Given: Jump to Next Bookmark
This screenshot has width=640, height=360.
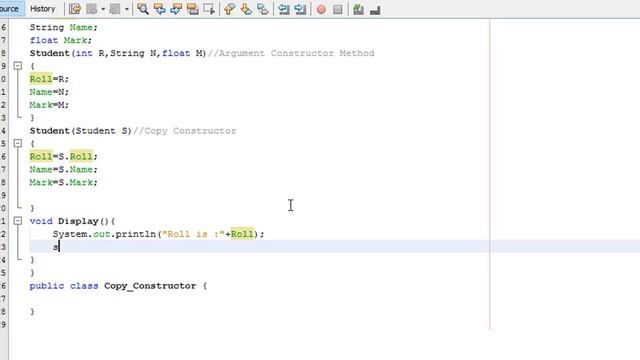Looking at the screenshot, I should (246, 9).
